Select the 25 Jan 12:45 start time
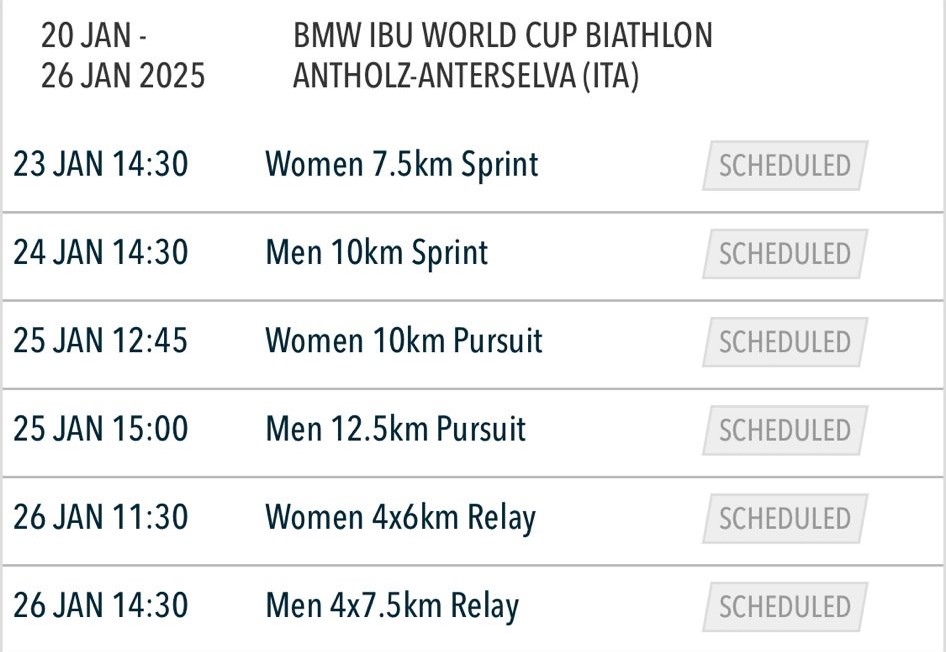Viewport: 946px width, 652px height. [x=101, y=340]
